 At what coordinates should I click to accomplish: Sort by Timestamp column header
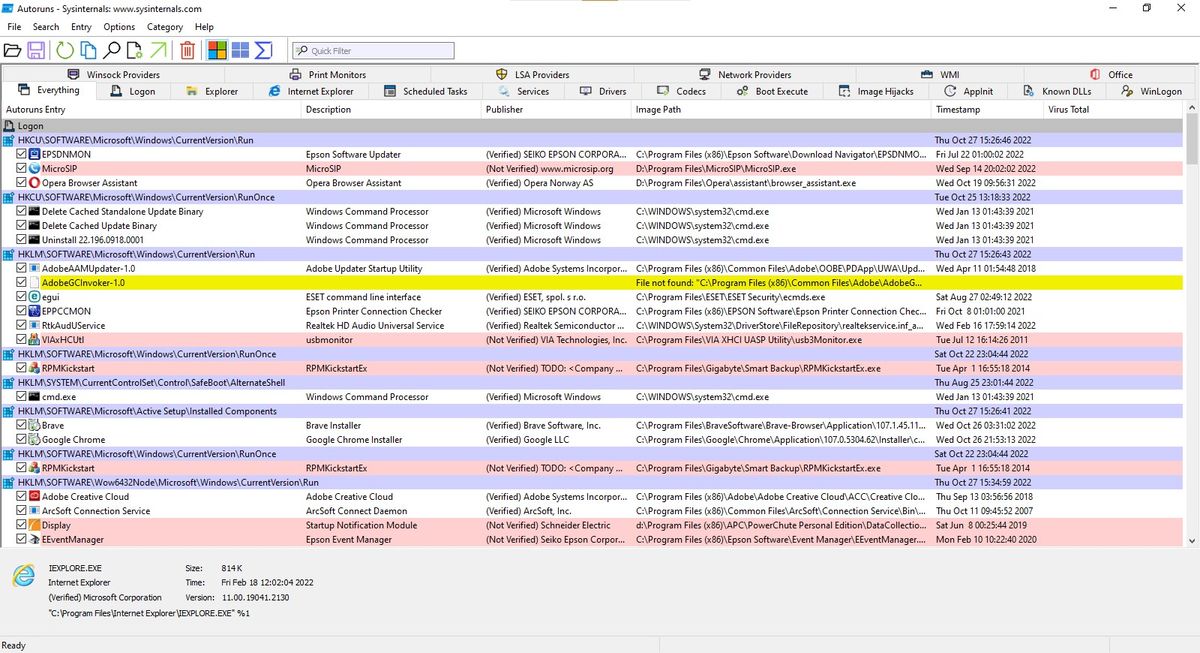[x=985, y=109]
